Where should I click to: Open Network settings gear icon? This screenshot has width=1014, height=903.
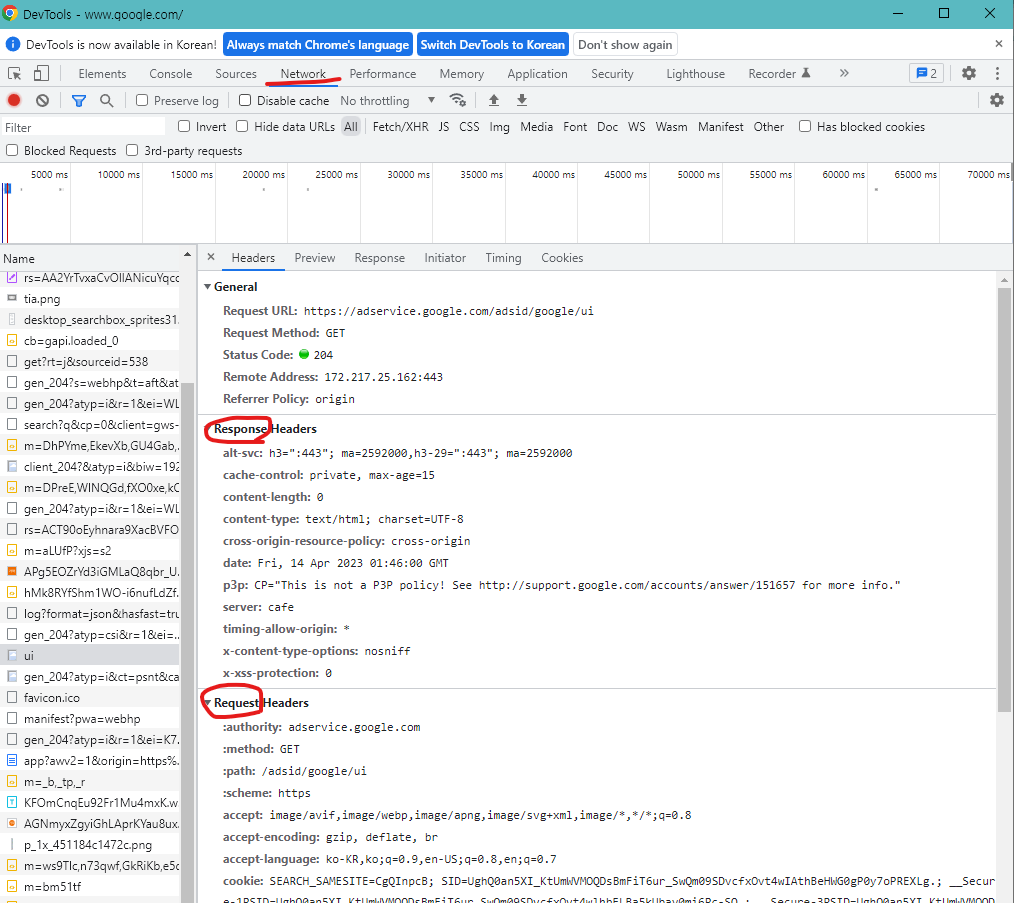pyautogui.click(x=997, y=100)
